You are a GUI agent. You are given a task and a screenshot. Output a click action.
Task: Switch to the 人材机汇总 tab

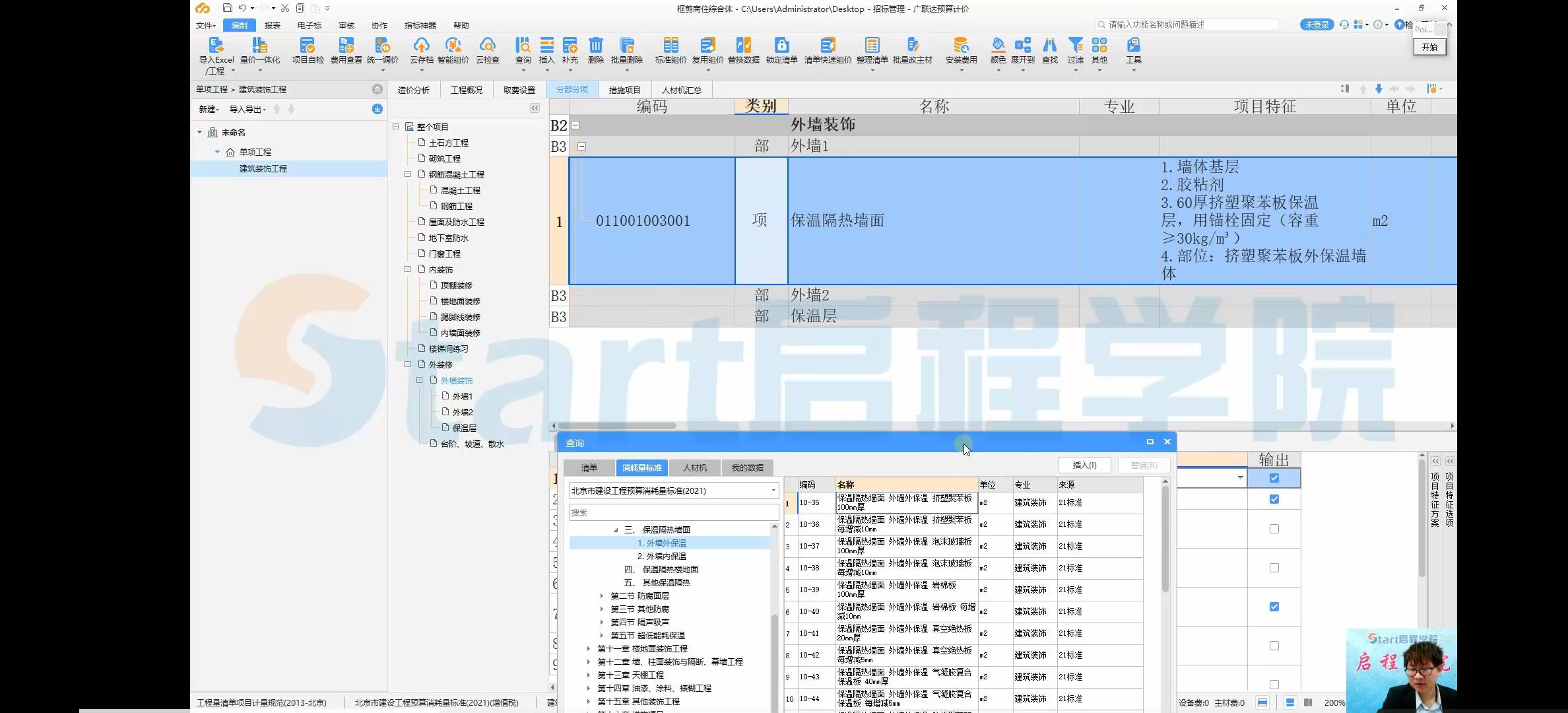681,90
